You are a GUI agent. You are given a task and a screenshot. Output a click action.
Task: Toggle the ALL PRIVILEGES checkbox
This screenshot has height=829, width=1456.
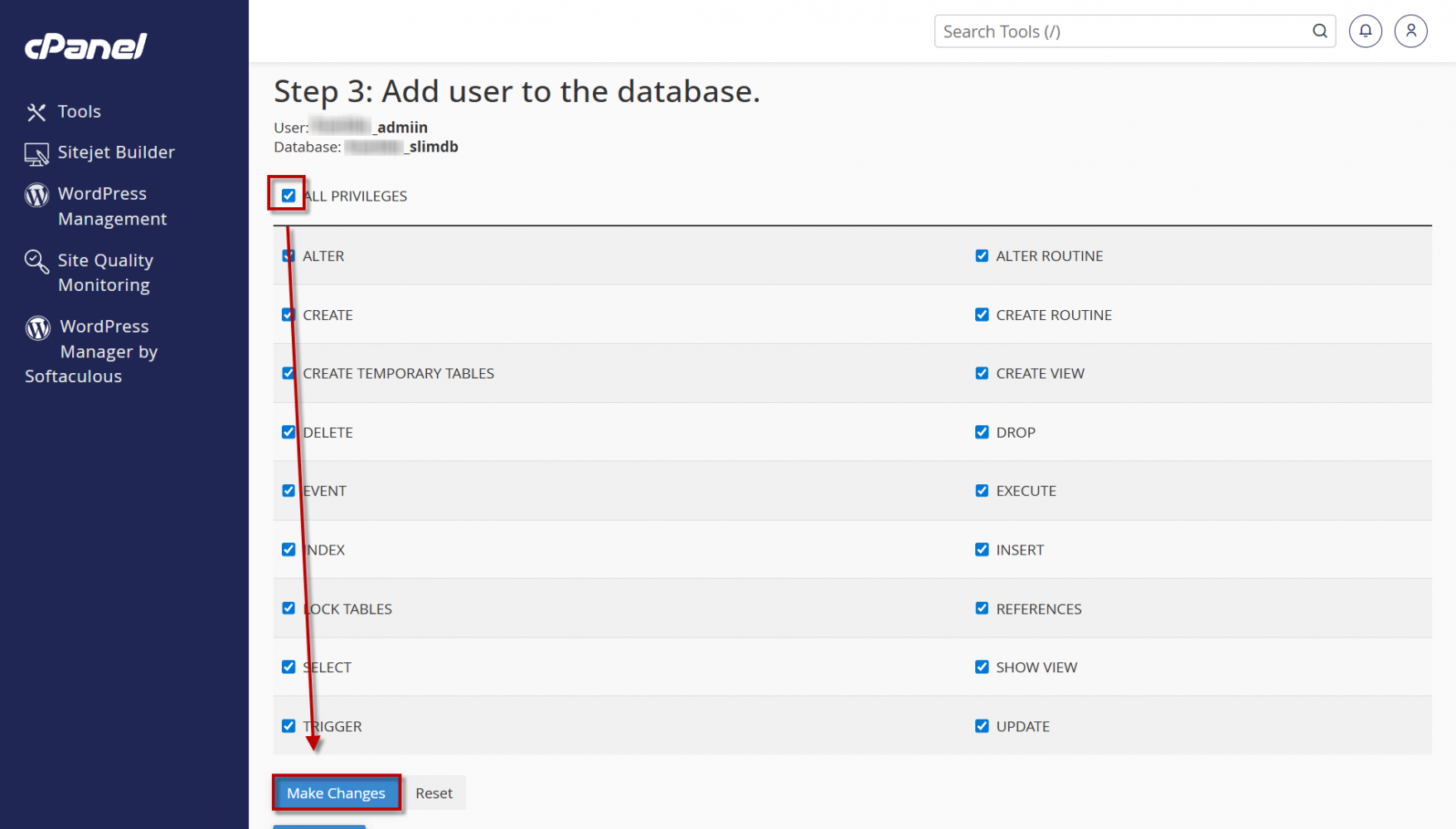[289, 196]
